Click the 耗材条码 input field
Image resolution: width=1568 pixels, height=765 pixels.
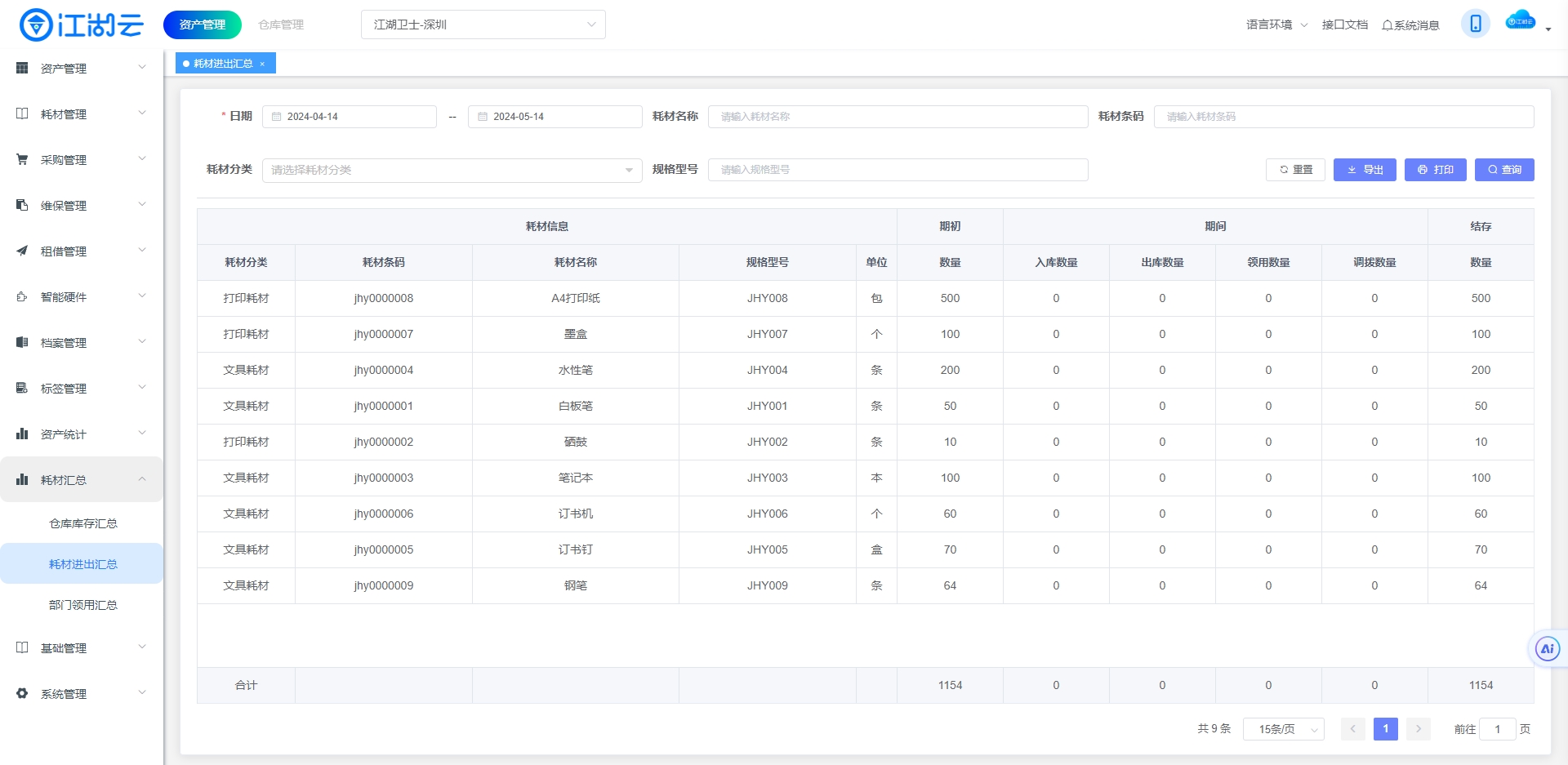coord(1343,117)
